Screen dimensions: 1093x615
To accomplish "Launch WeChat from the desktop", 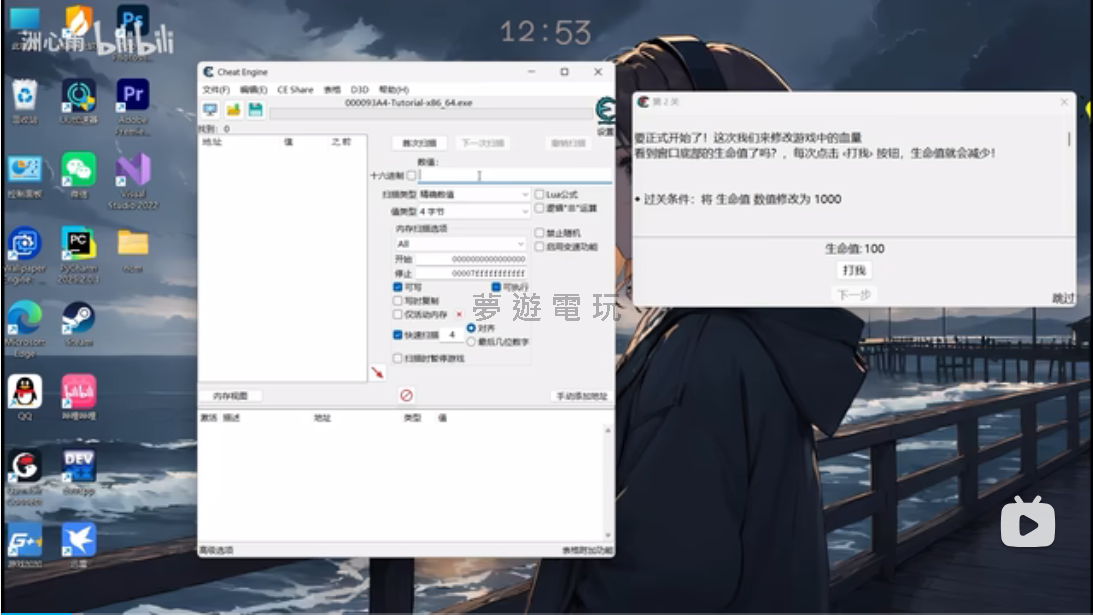I will pyautogui.click(x=79, y=167).
